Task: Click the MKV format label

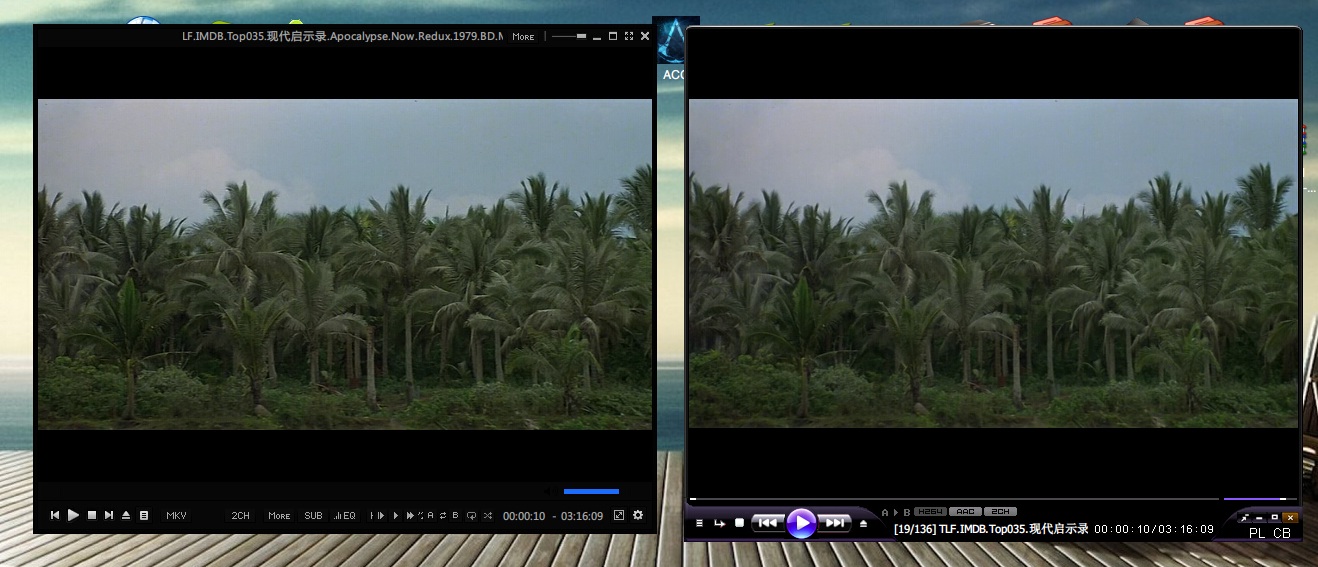Action: (176, 515)
